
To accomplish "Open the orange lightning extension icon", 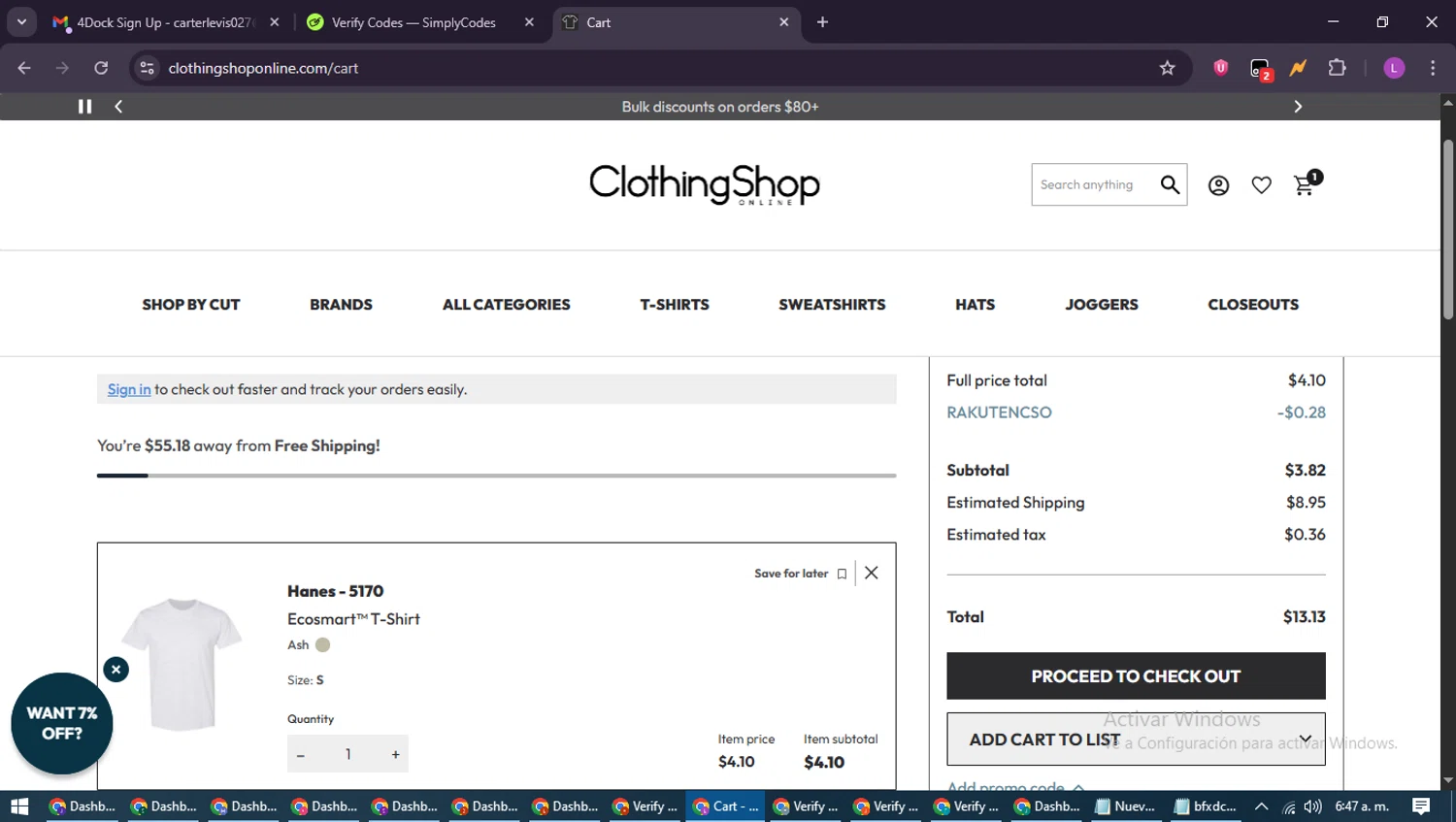I will coord(1298,68).
